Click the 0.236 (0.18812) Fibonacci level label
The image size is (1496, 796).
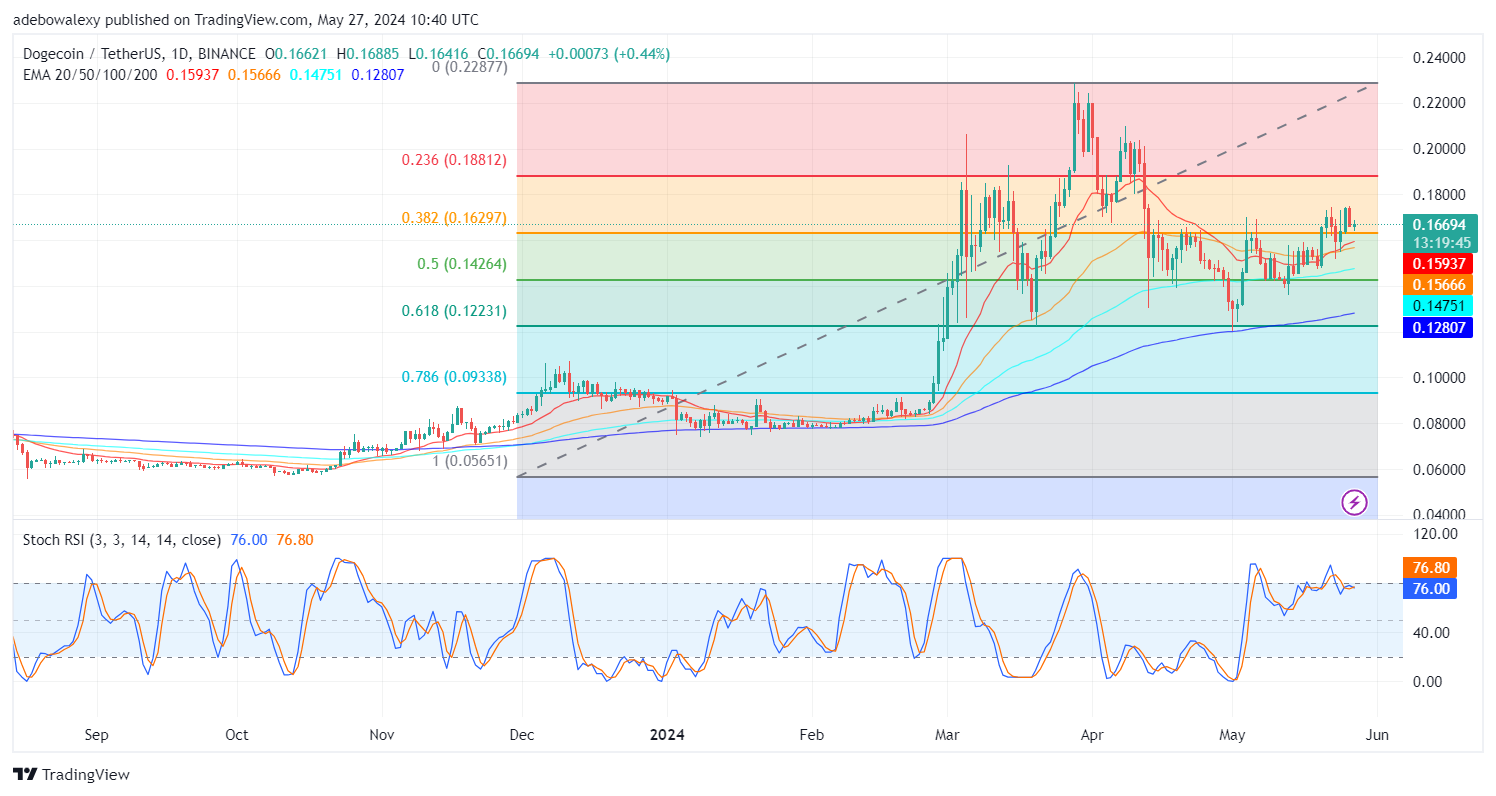(453, 160)
